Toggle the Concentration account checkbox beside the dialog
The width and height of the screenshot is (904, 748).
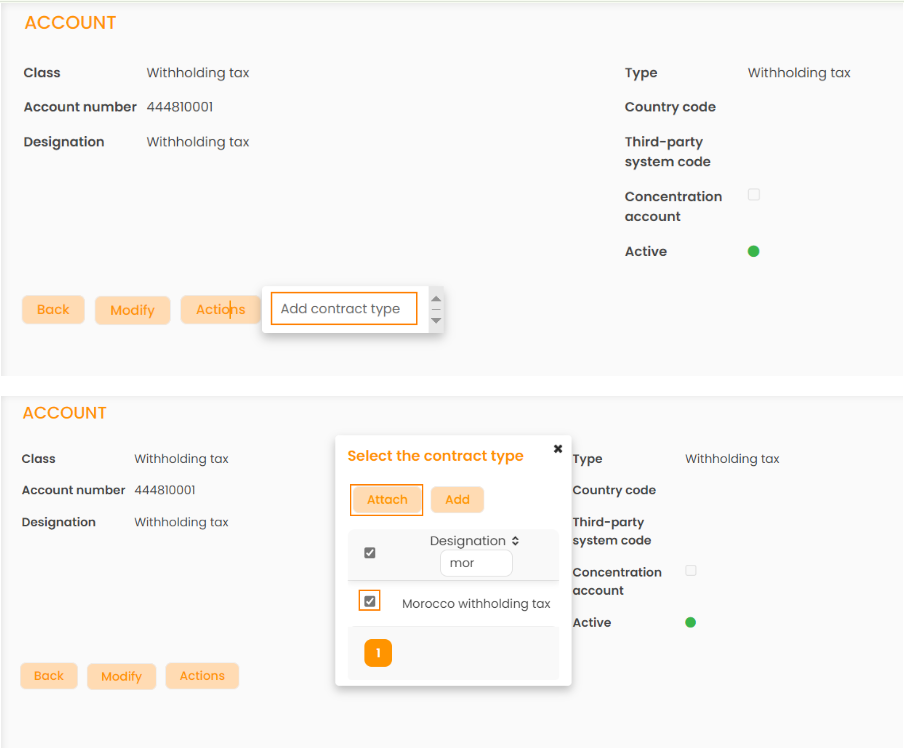tap(690, 571)
